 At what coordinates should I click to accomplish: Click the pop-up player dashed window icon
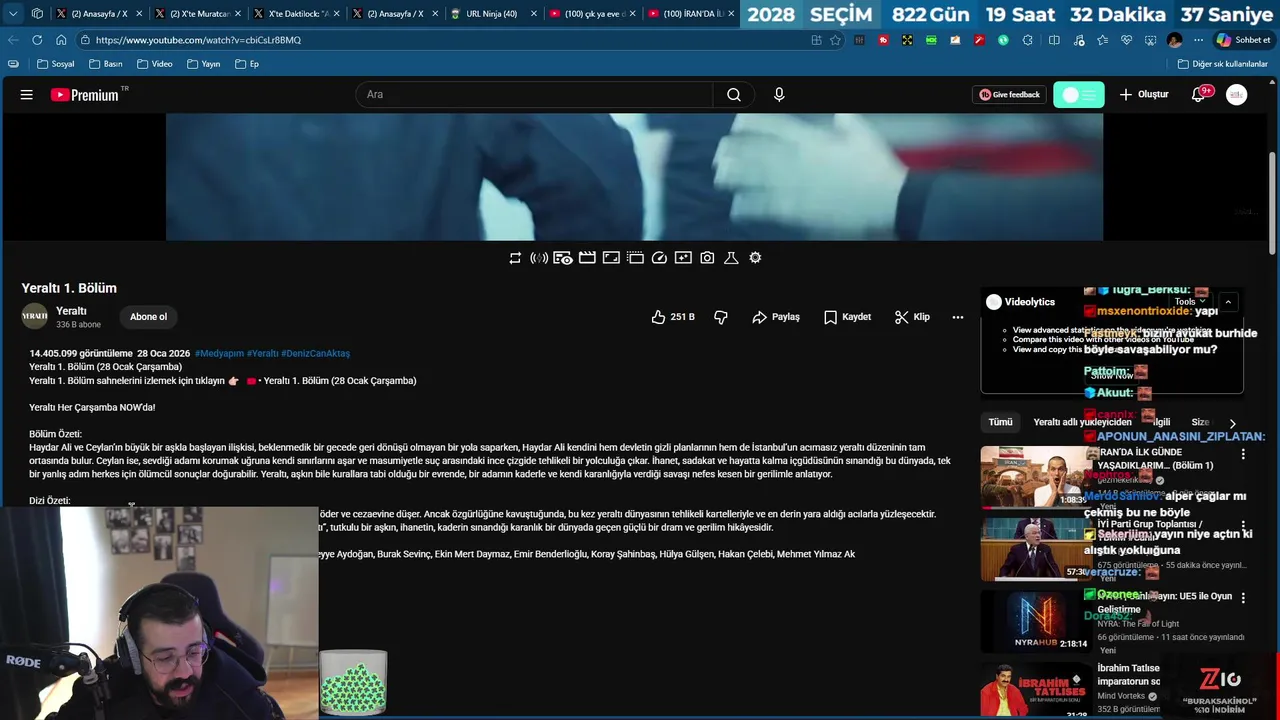tap(635, 258)
